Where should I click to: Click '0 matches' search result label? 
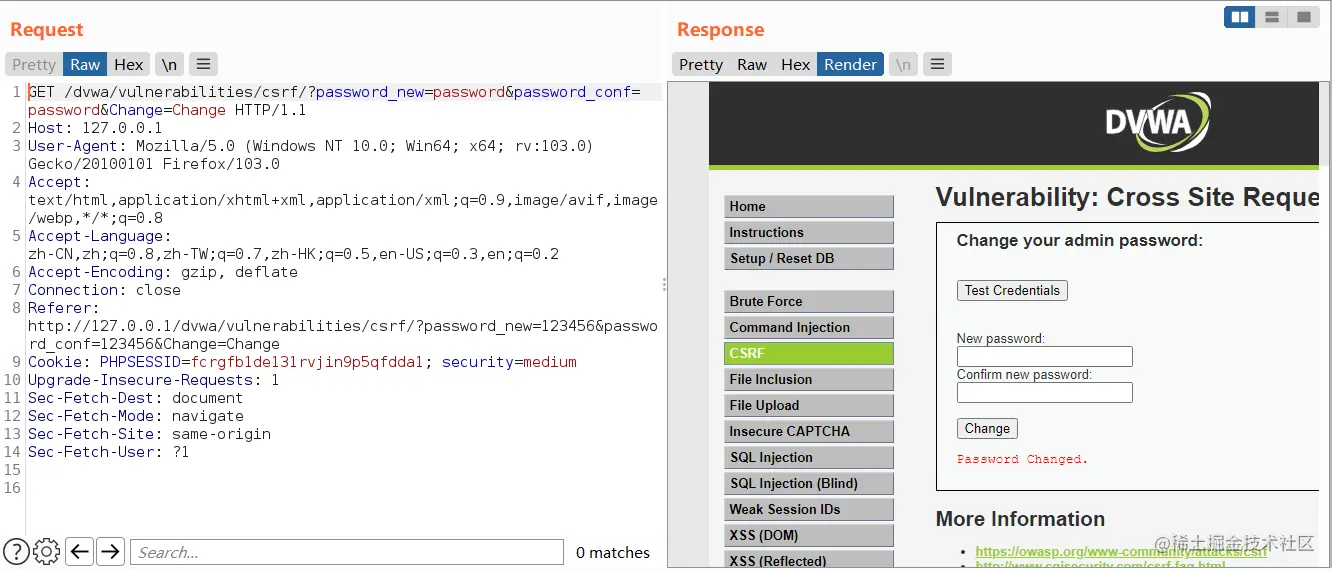[x=613, y=552]
